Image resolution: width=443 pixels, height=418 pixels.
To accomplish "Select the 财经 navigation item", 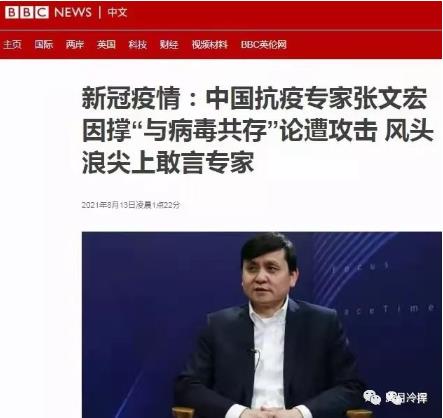I will pyautogui.click(x=169, y=44).
